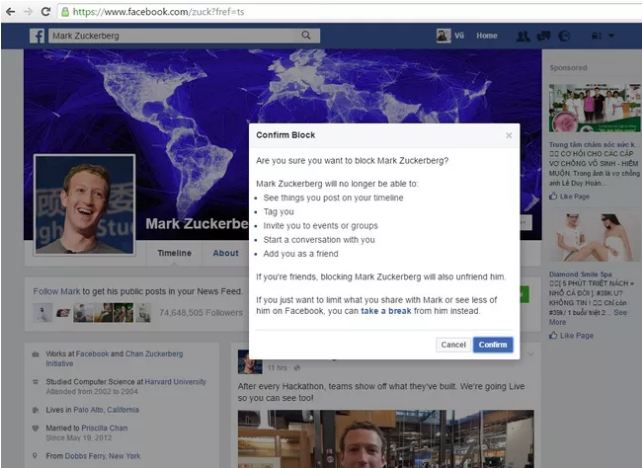Click the browser forward arrow
The height and width of the screenshot is (468, 642).
[x=28, y=11]
